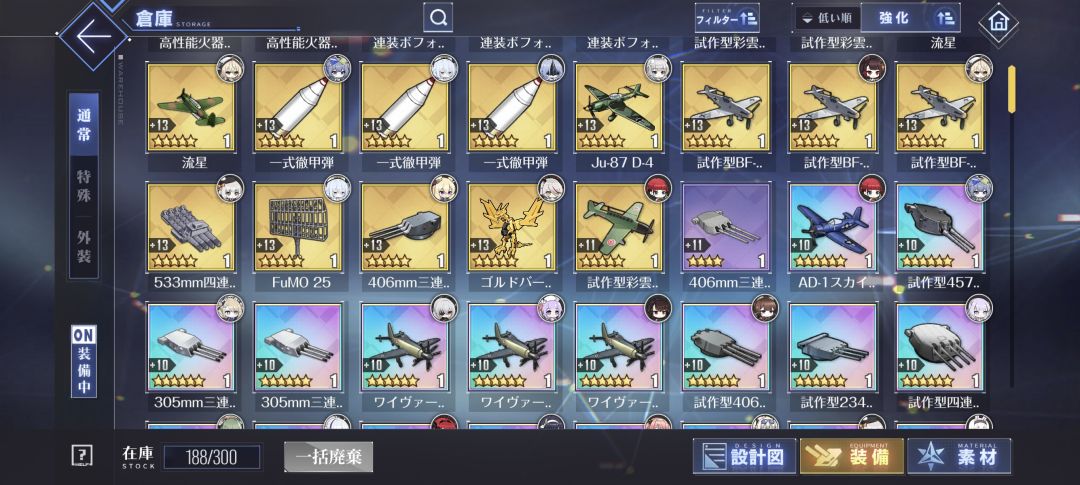
Task: Open the フィルター filter options
Action: pos(727,19)
